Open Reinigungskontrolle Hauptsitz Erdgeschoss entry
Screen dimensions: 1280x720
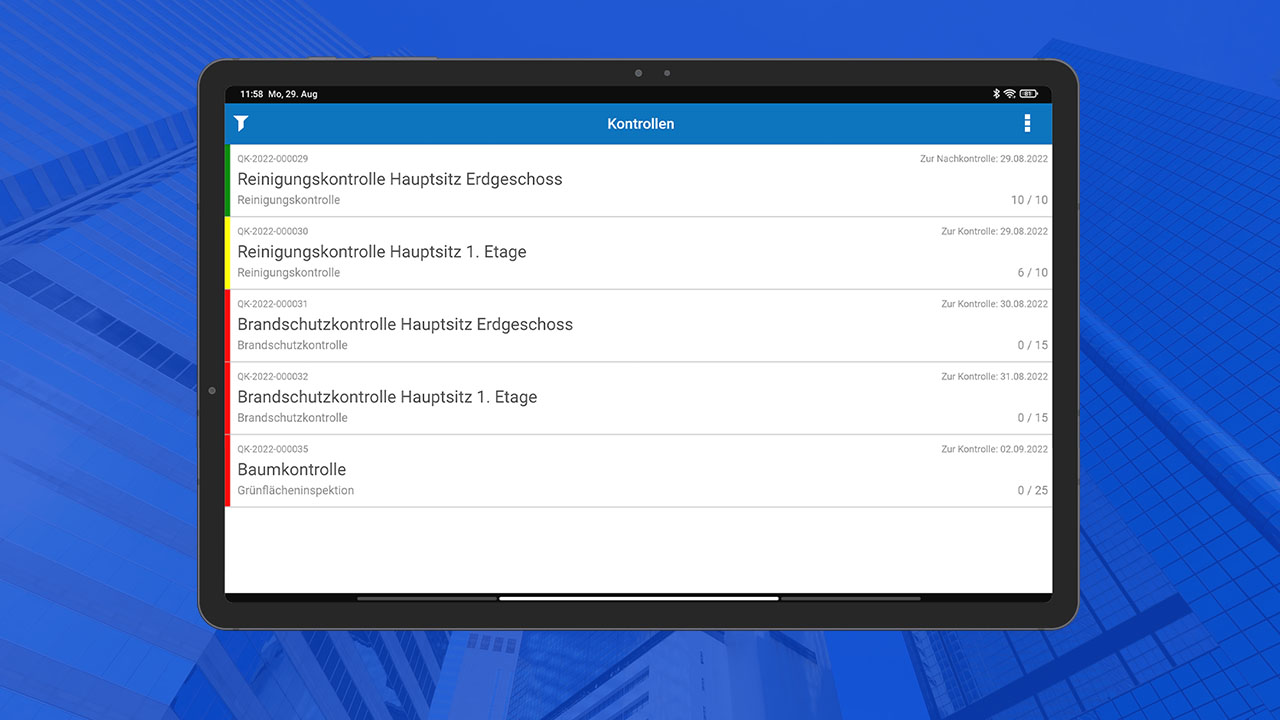tap(638, 180)
